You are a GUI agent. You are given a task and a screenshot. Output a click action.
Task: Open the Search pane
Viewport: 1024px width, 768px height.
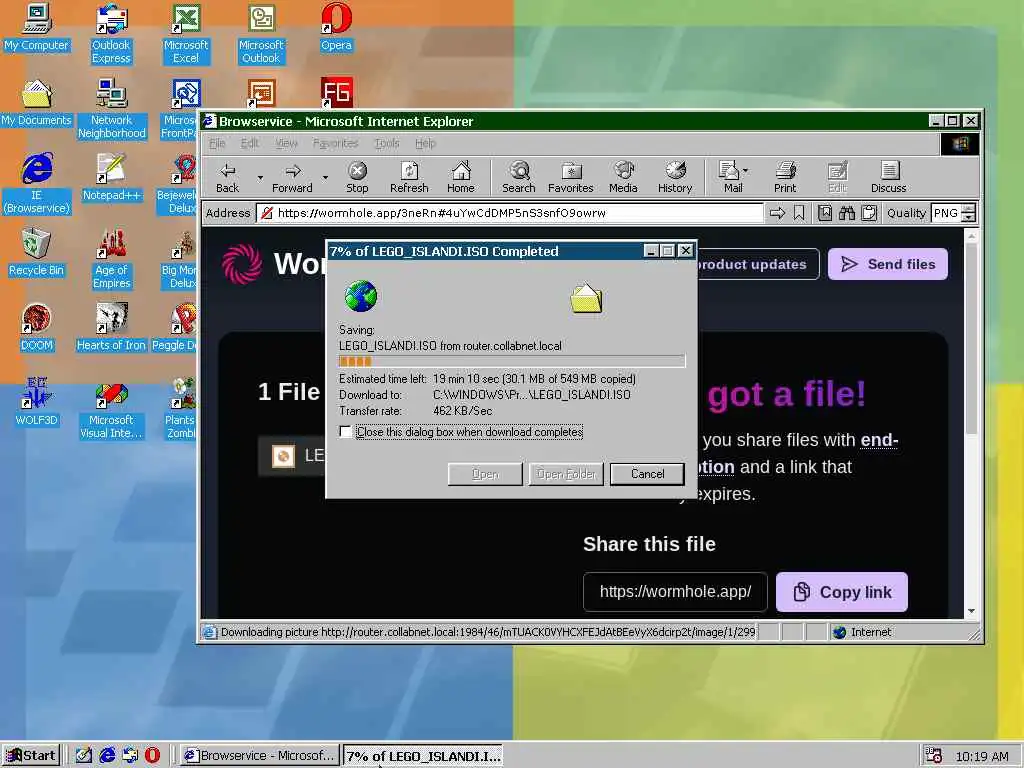[519, 177]
